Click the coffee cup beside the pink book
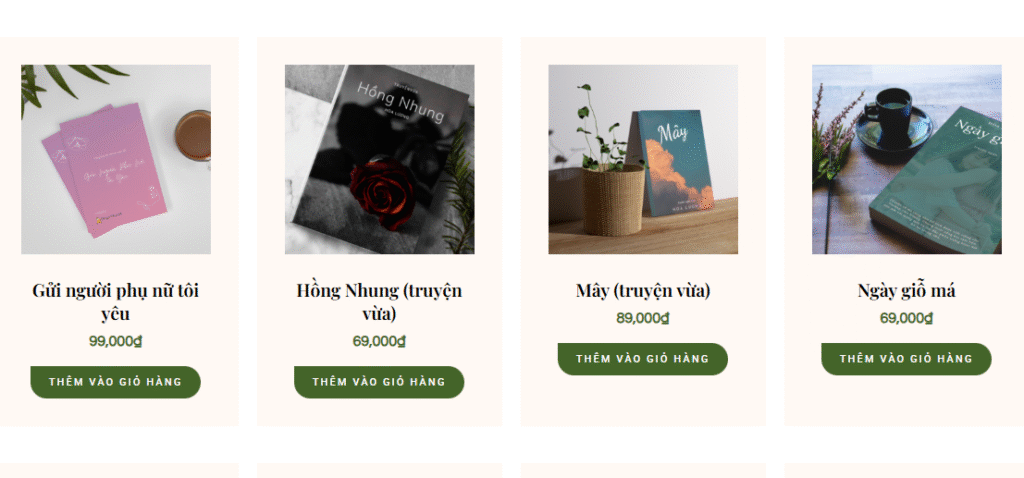1024x478 pixels. (x=193, y=135)
